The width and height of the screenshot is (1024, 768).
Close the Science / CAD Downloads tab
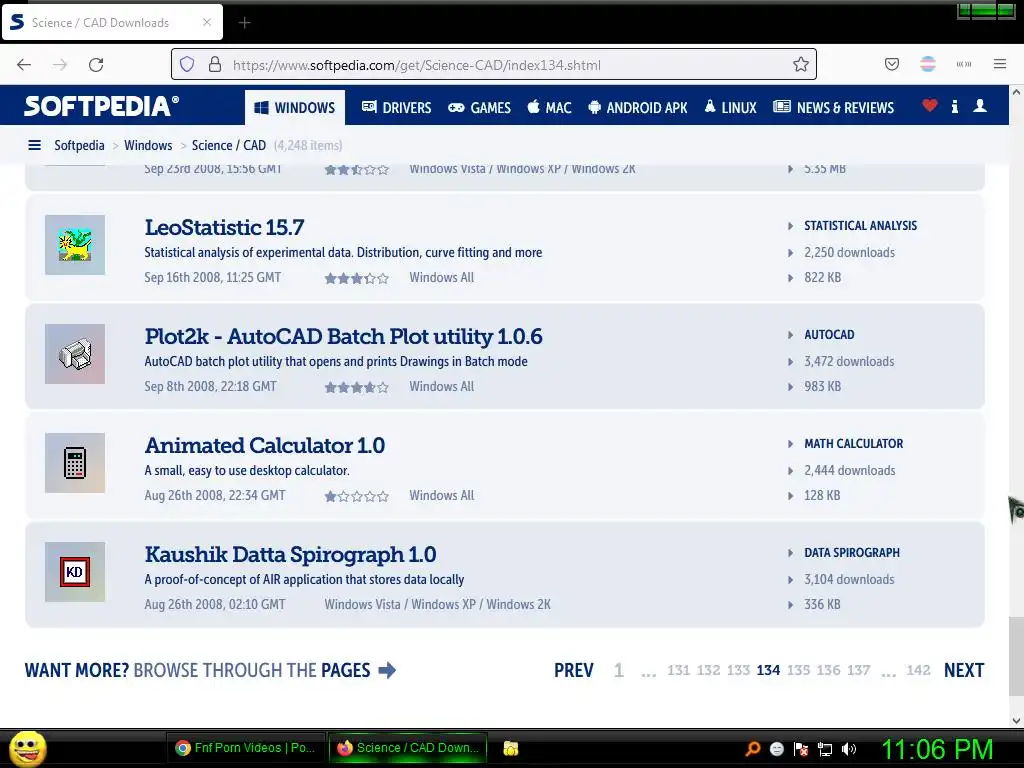coord(206,22)
